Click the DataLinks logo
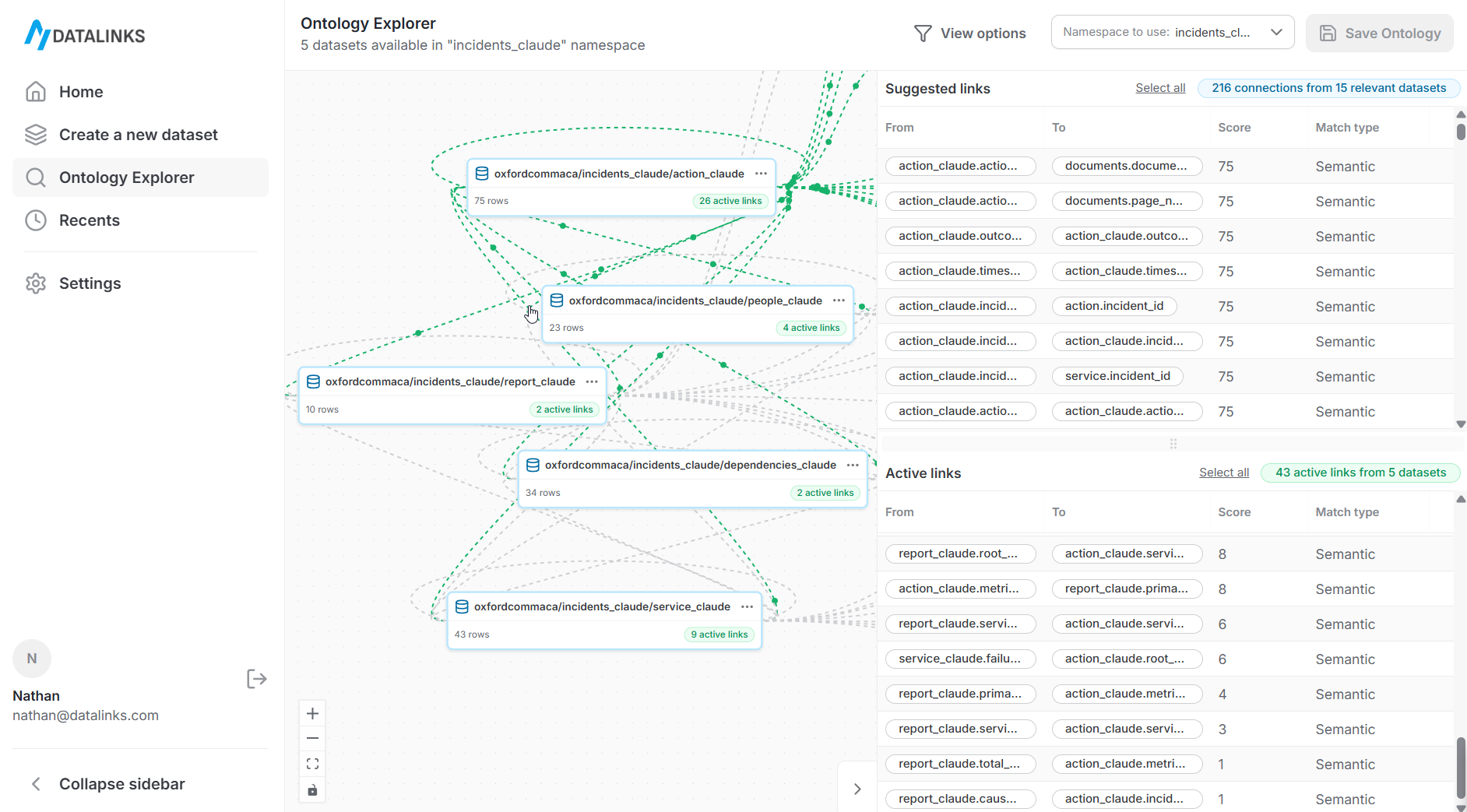 point(83,34)
